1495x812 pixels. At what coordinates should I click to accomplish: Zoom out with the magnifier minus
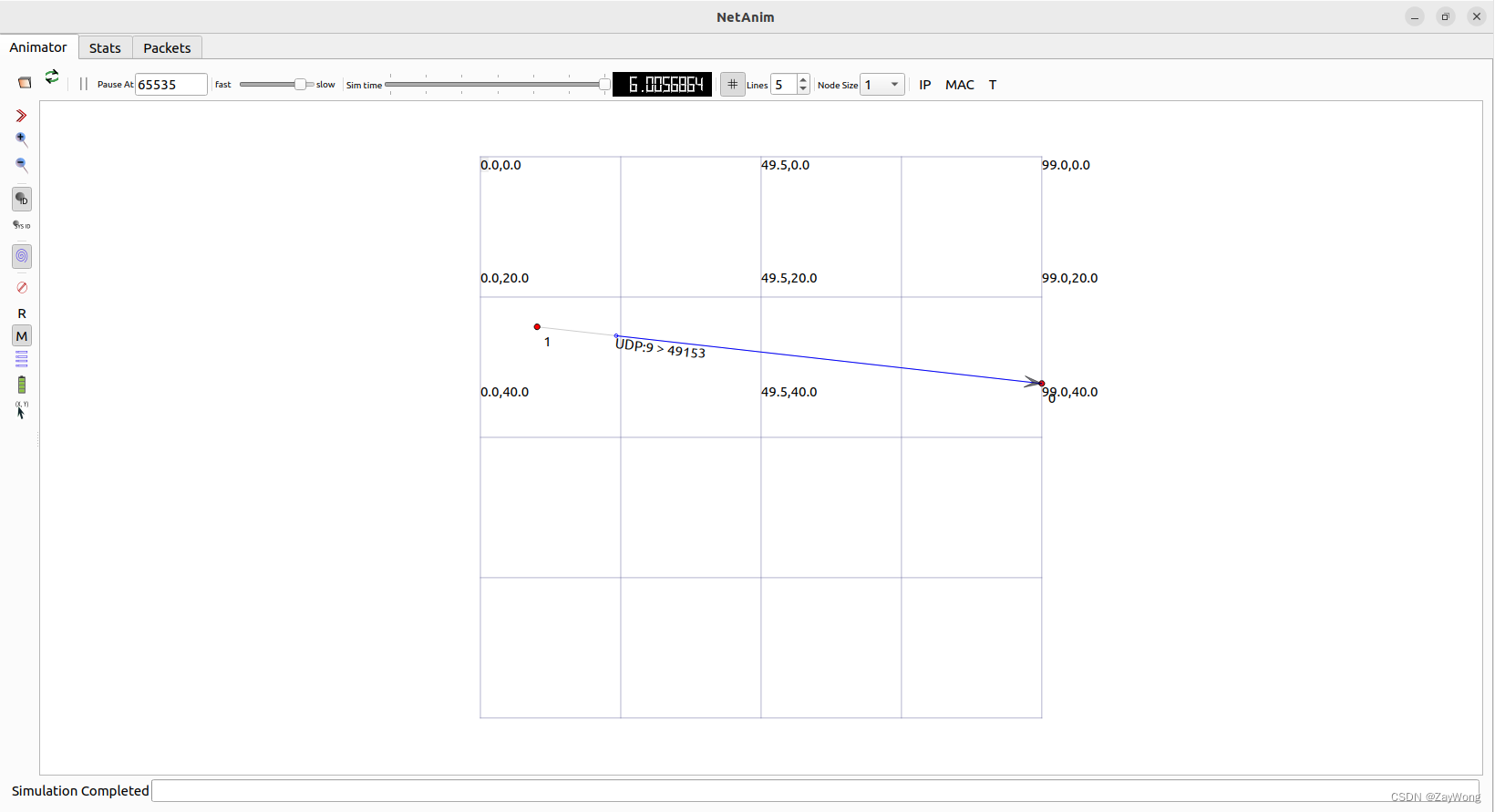click(x=22, y=165)
